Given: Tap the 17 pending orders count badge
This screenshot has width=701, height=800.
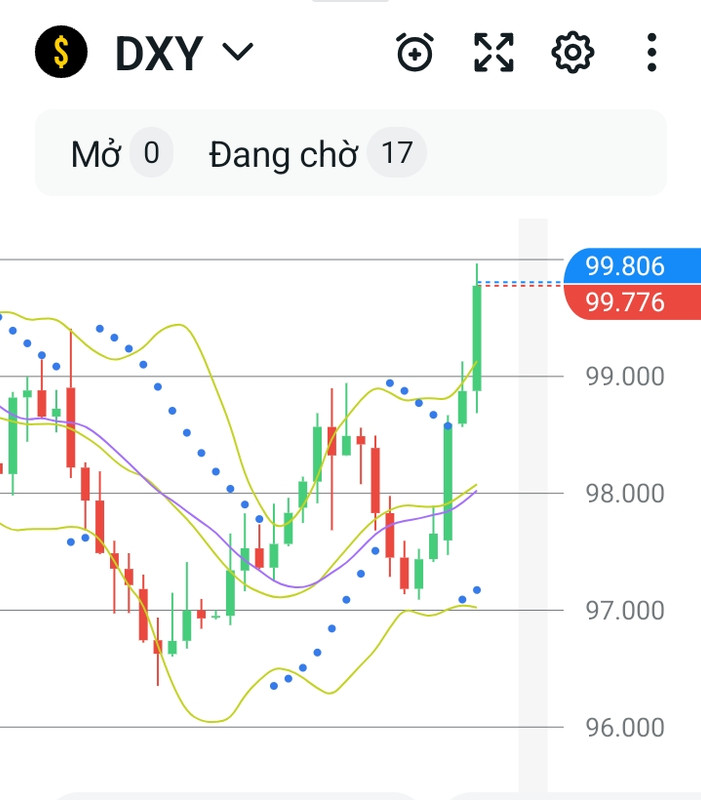Looking at the screenshot, I should (396, 153).
